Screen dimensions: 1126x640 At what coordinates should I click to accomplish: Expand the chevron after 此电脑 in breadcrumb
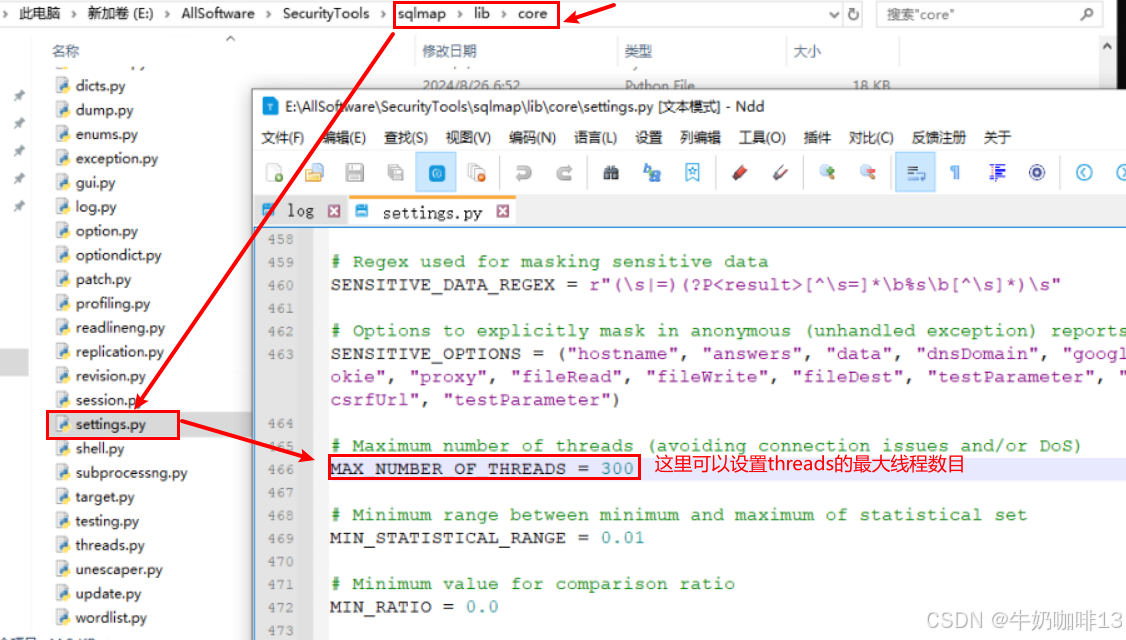(x=74, y=14)
